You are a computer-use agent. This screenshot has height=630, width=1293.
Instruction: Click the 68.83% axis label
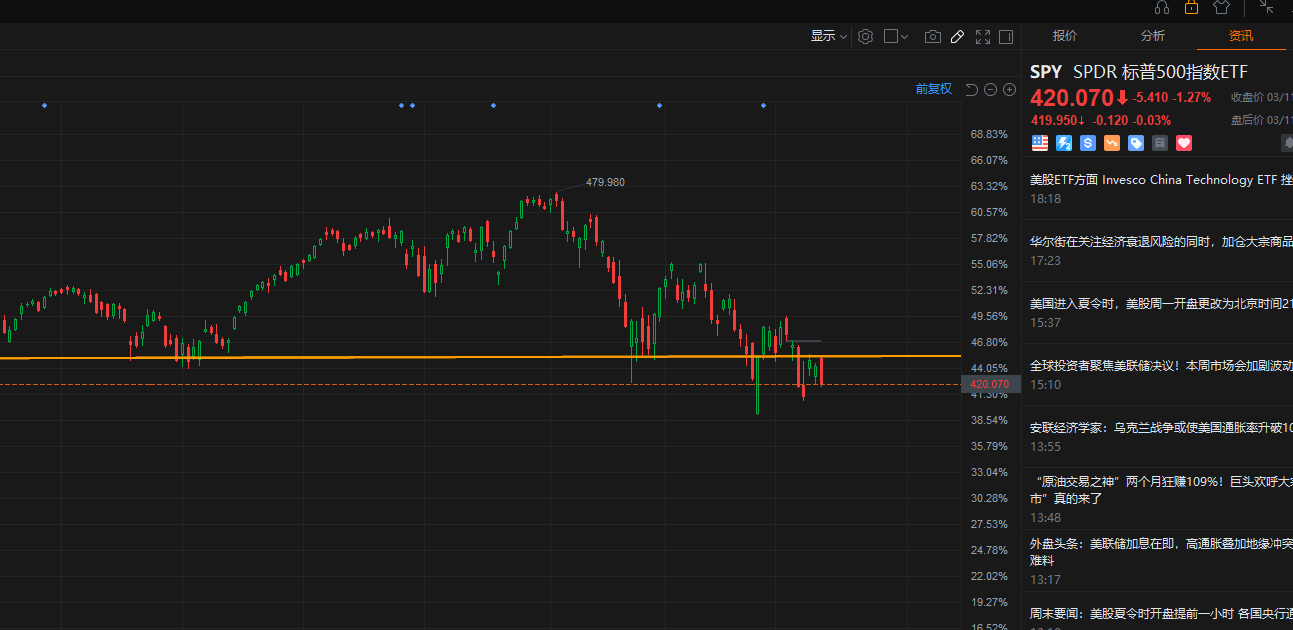pos(989,134)
